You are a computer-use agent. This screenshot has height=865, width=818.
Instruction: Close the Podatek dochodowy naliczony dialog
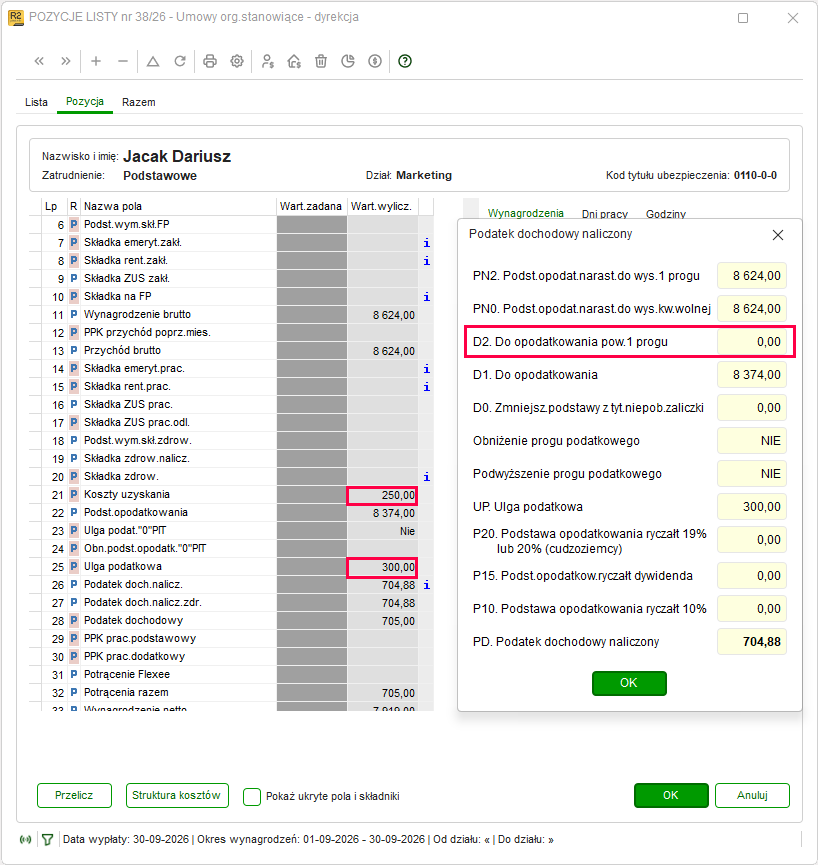click(778, 235)
